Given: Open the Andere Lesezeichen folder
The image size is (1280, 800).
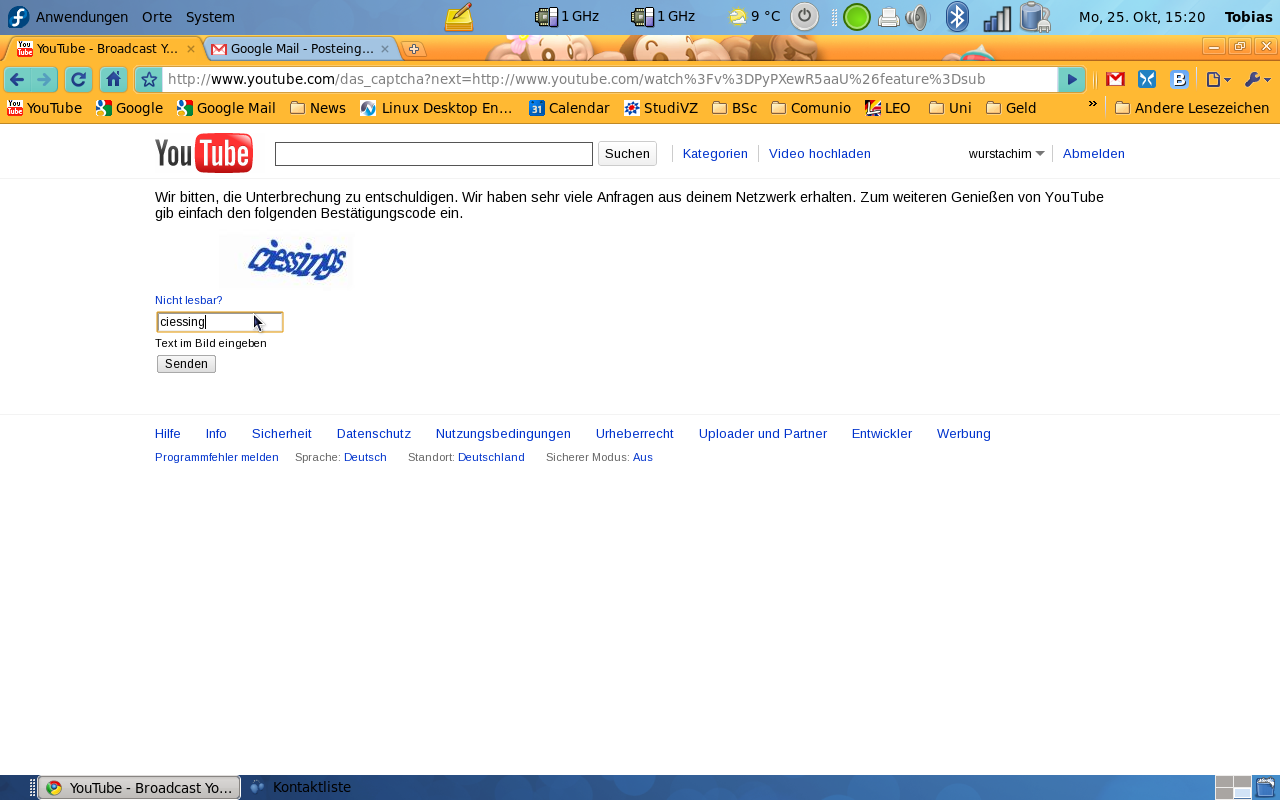Looking at the screenshot, I should (x=1192, y=108).
